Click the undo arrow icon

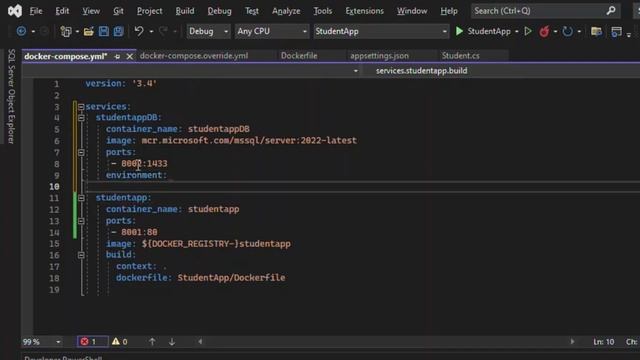click(x=139, y=31)
